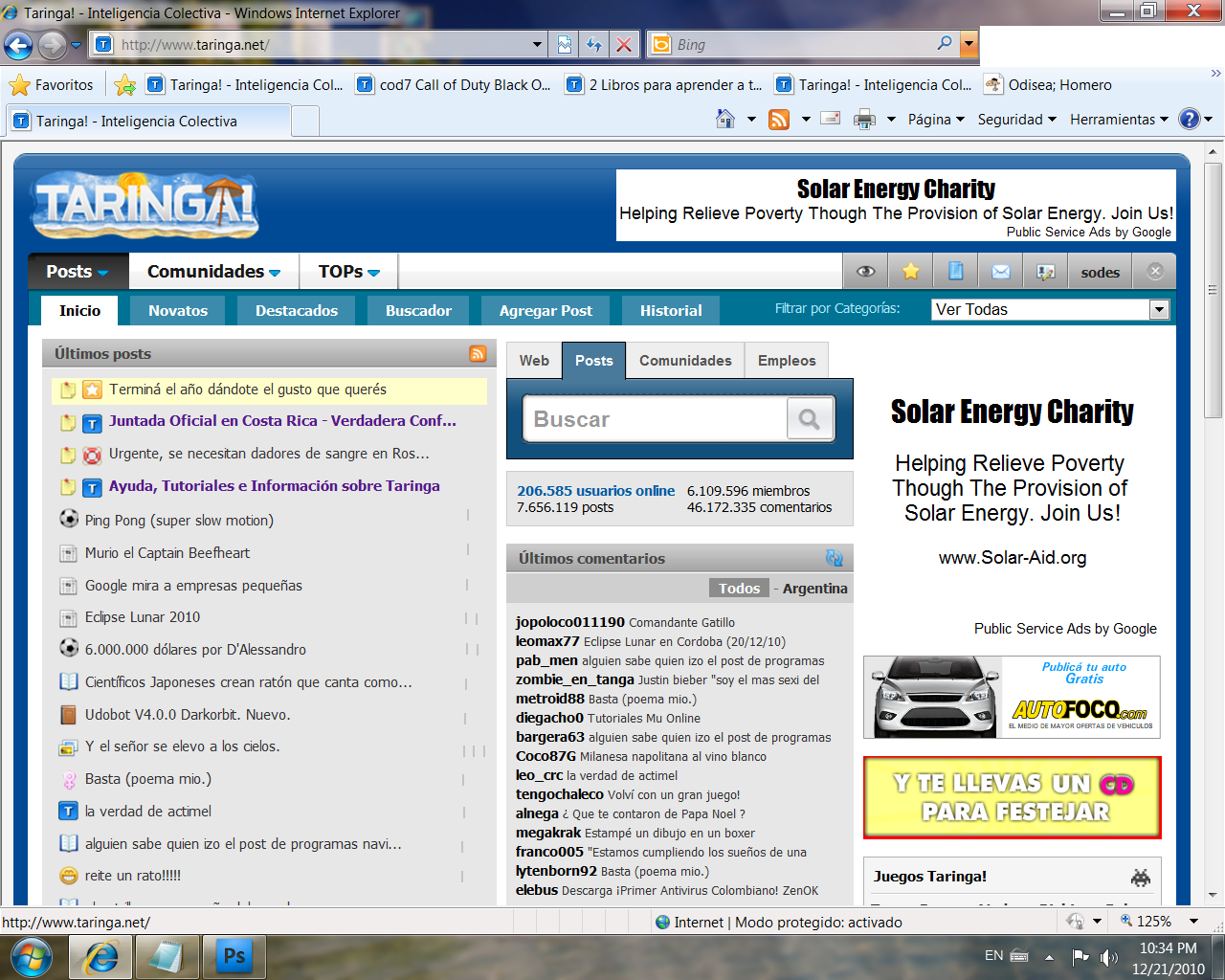The height and width of the screenshot is (980, 1225).
Task: Click the drafts document icon in Taringa user bar
Action: coord(955,272)
